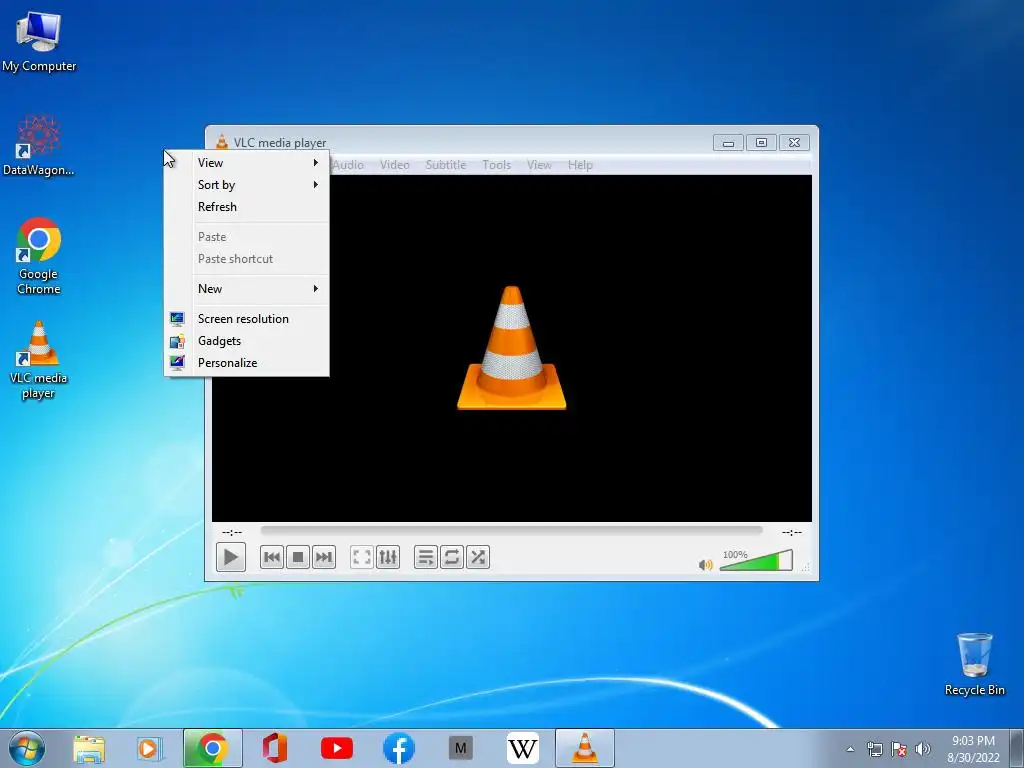Toggle VLC fullscreen mode
This screenshot has width=1024, height=768.
pos(362,557)
